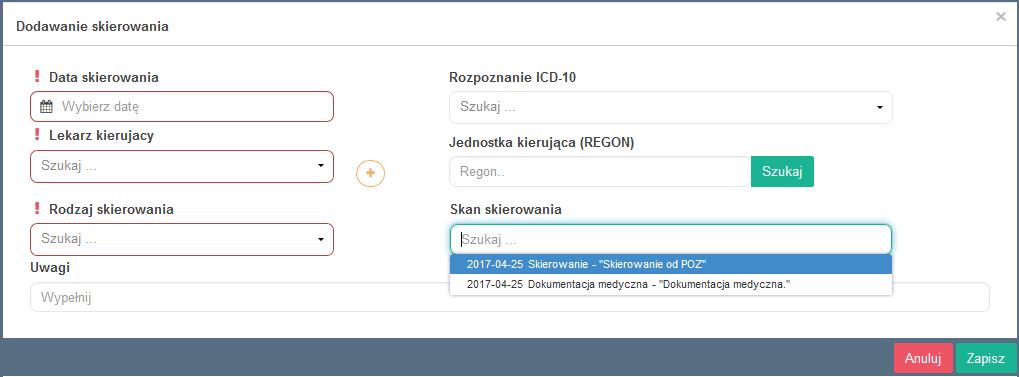Expand the Rodzaj skierowania dropdown

point(182,239)
